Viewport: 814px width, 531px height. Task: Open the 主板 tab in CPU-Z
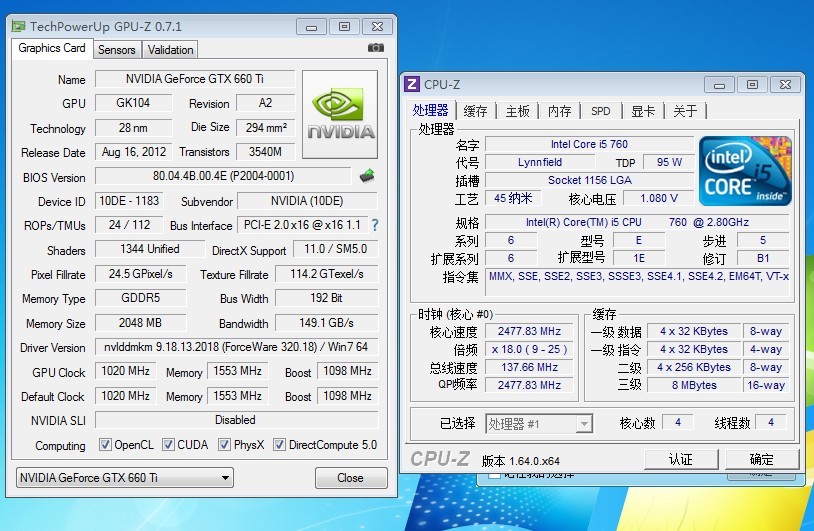pos(518,111)
